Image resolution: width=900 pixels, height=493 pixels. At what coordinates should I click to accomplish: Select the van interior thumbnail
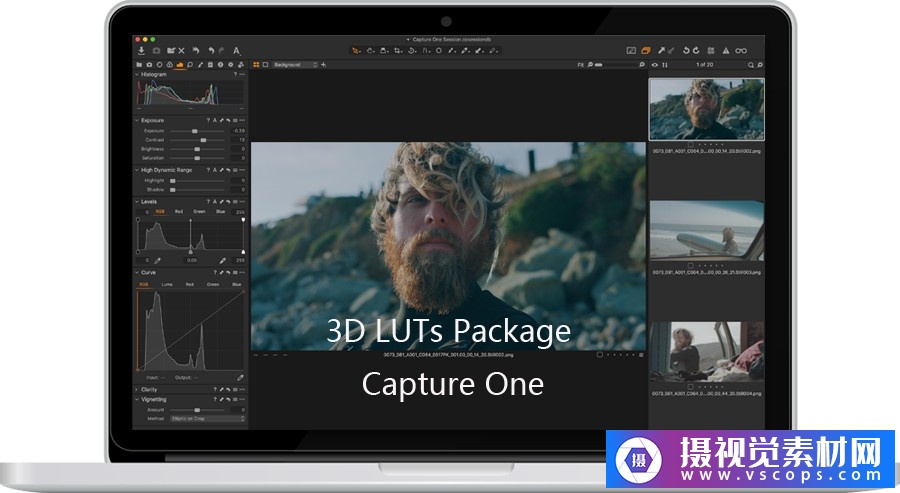(x=707, y=351)
